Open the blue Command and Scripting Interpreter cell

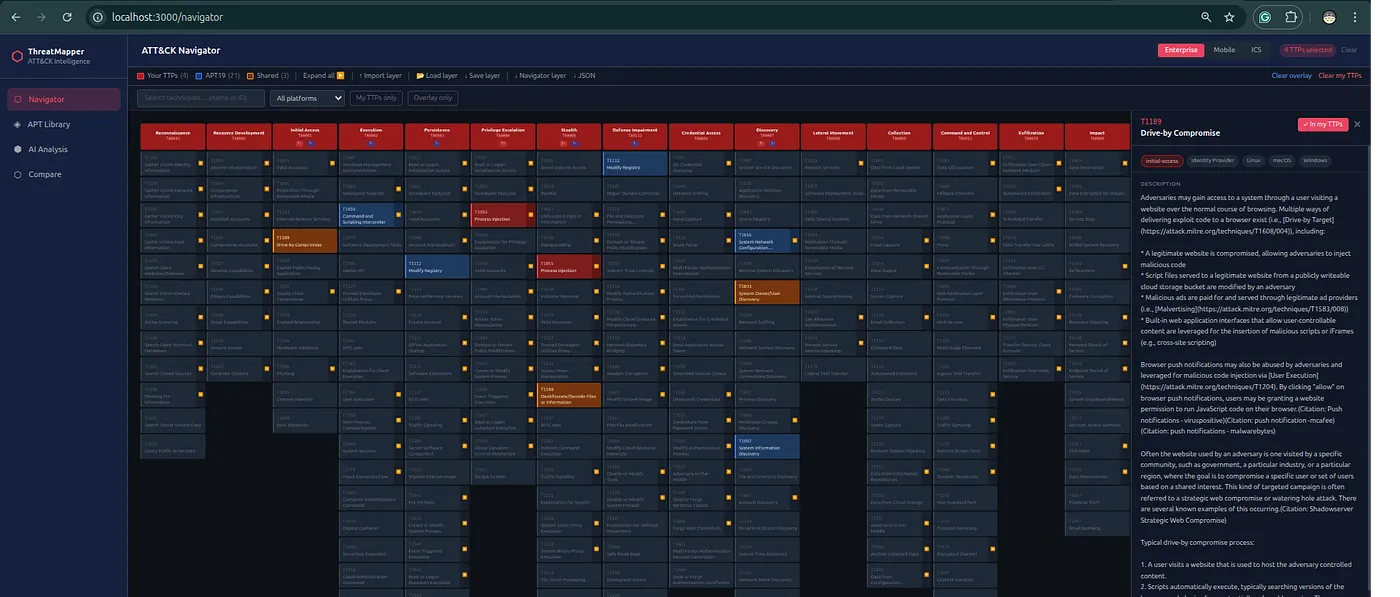tap(370, 214)
